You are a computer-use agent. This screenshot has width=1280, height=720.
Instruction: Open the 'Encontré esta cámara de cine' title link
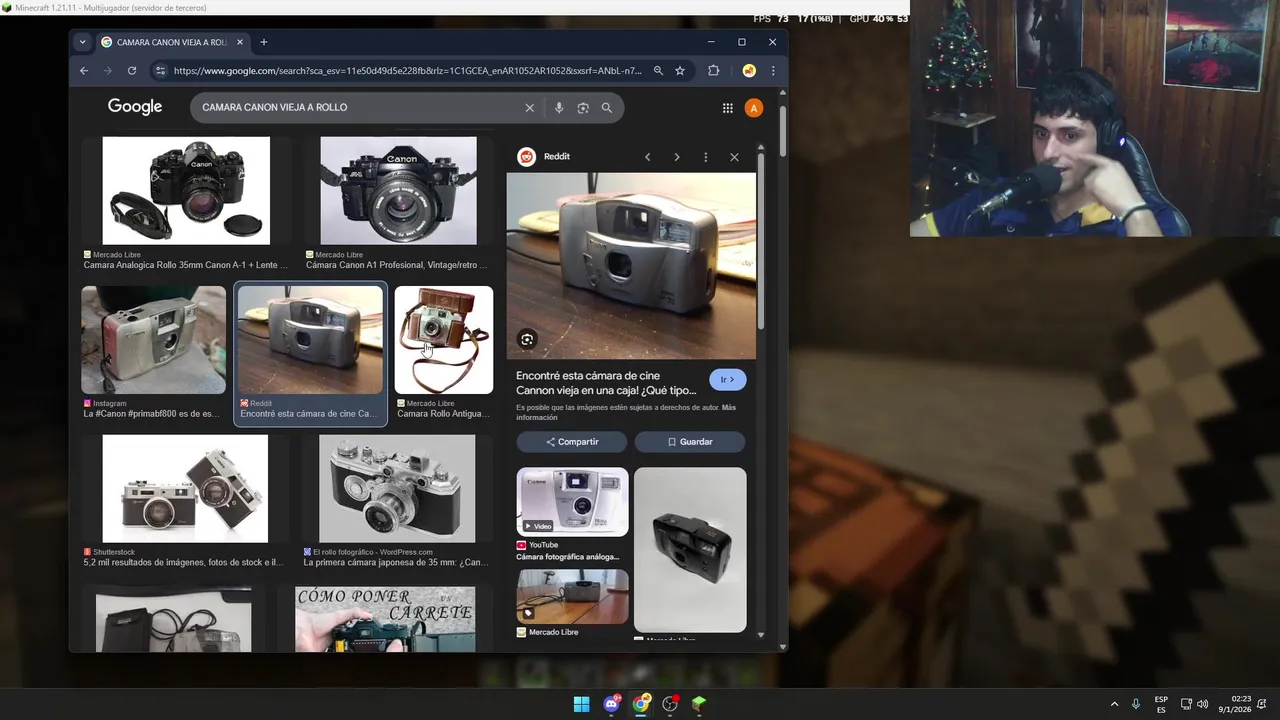point(606,383)
